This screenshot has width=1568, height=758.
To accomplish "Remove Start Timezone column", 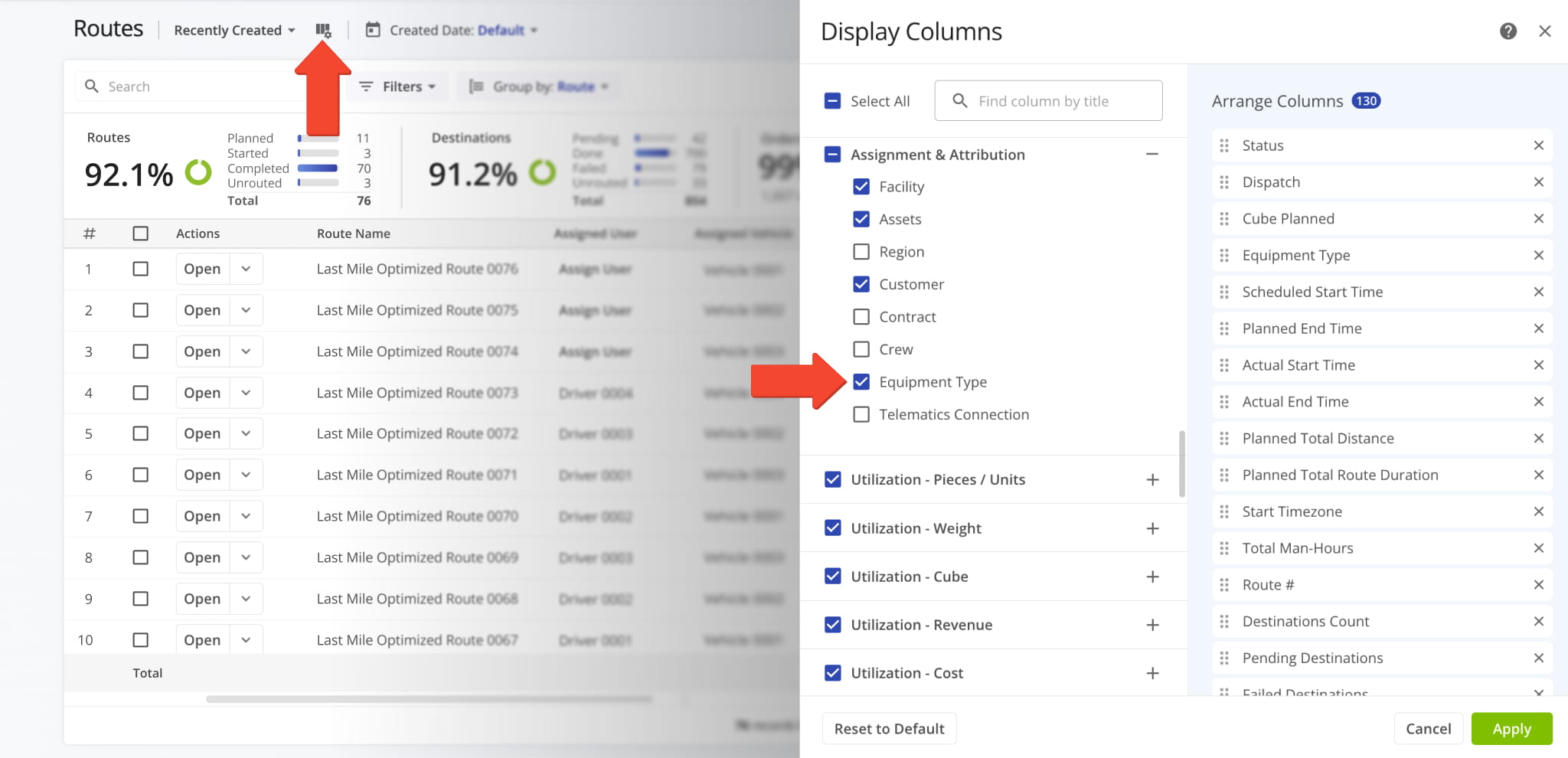I will click(x=1539, y=511).
